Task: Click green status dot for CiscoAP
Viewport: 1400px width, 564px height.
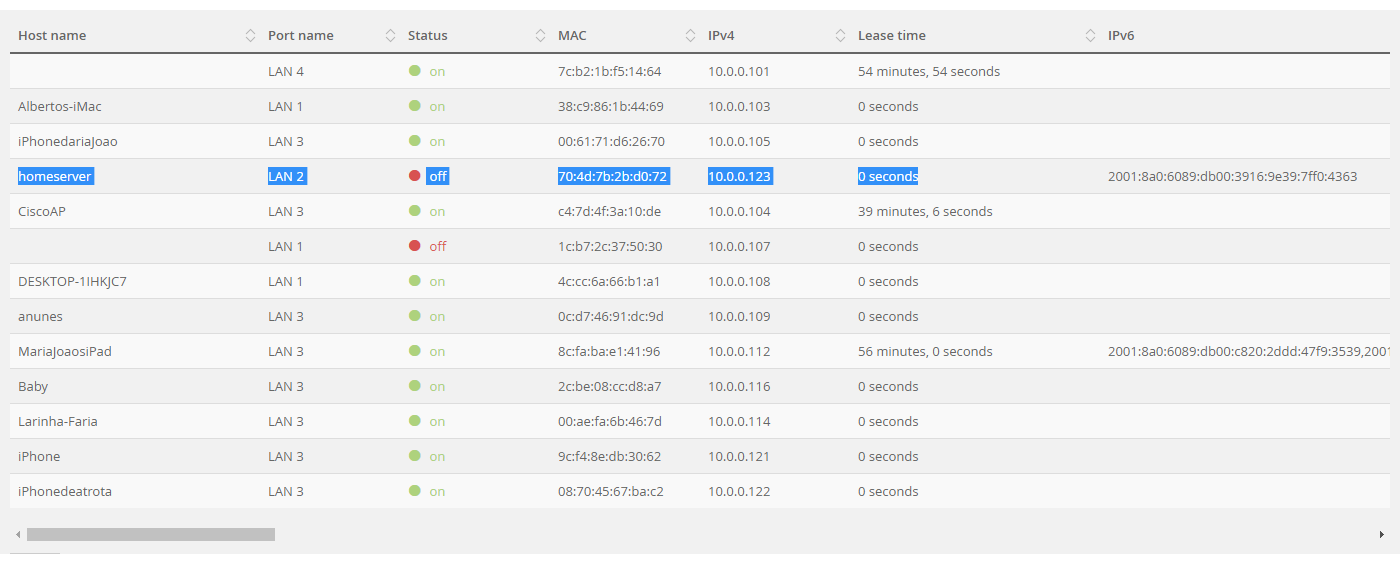Action: click(414, 211)
